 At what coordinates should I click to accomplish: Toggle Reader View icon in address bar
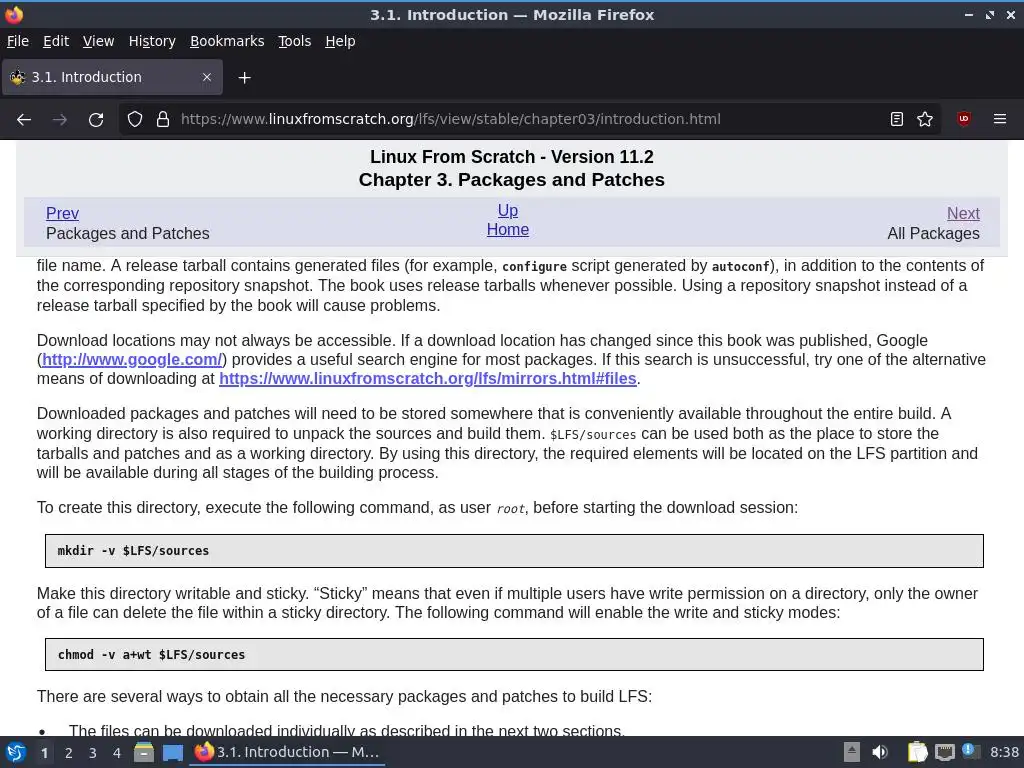click(897, 119)
